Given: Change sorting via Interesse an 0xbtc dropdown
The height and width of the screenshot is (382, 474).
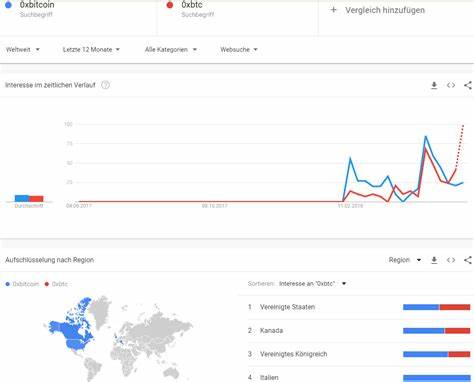Looking at the screenshot, I should pos(313,284).
